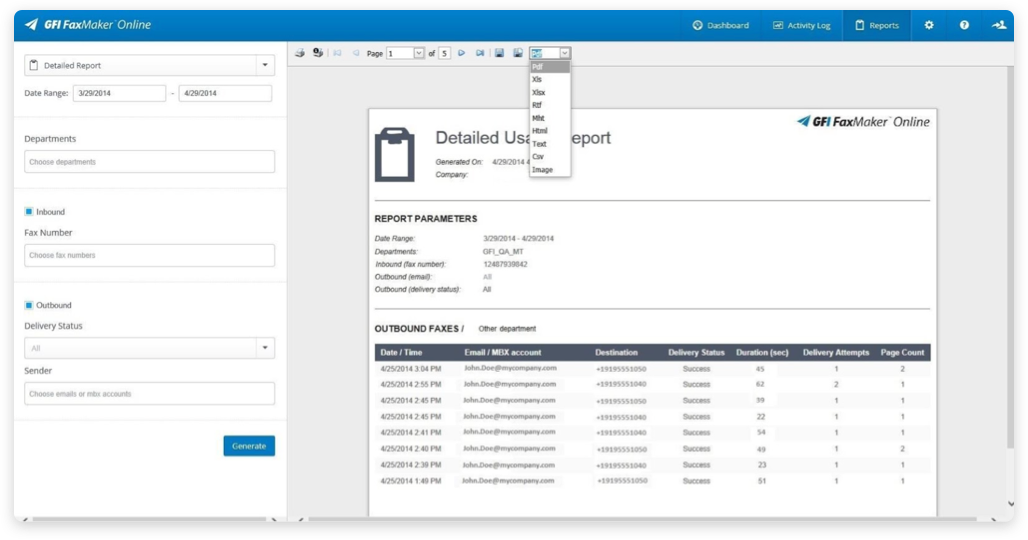
Task: Open the Reports tab
Action: pos(877,26)
